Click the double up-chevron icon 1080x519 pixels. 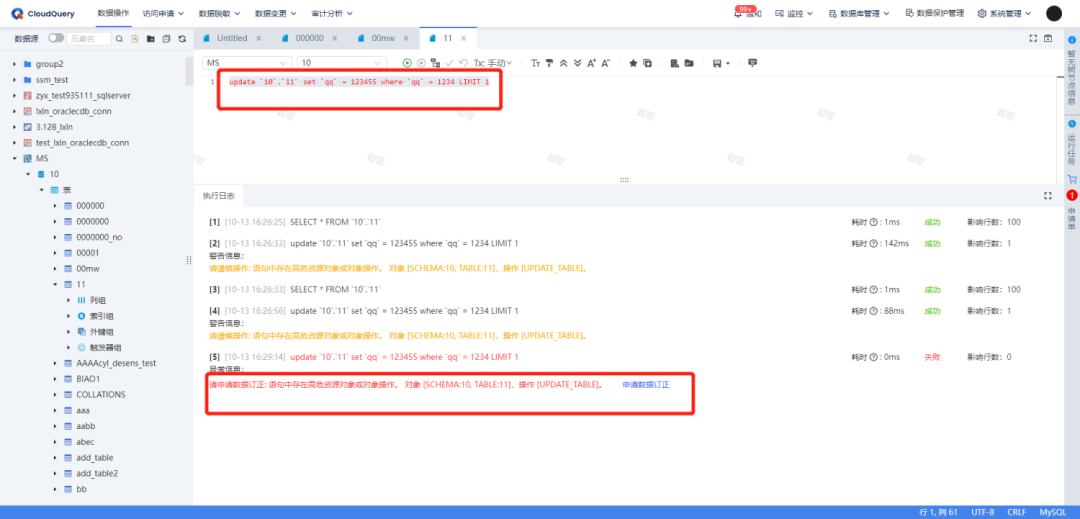coord(563,63)
